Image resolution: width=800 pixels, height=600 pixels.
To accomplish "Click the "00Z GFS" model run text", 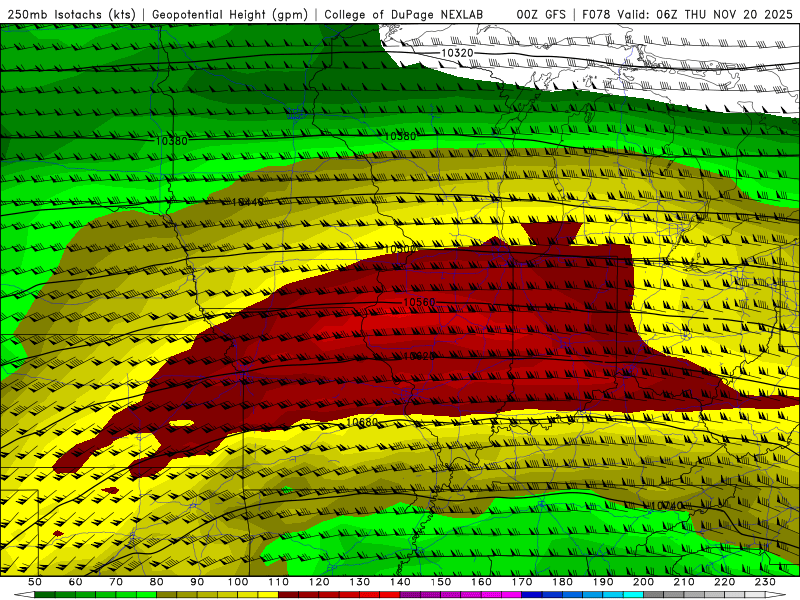I will pyautogui.click(x=541, y=14).
